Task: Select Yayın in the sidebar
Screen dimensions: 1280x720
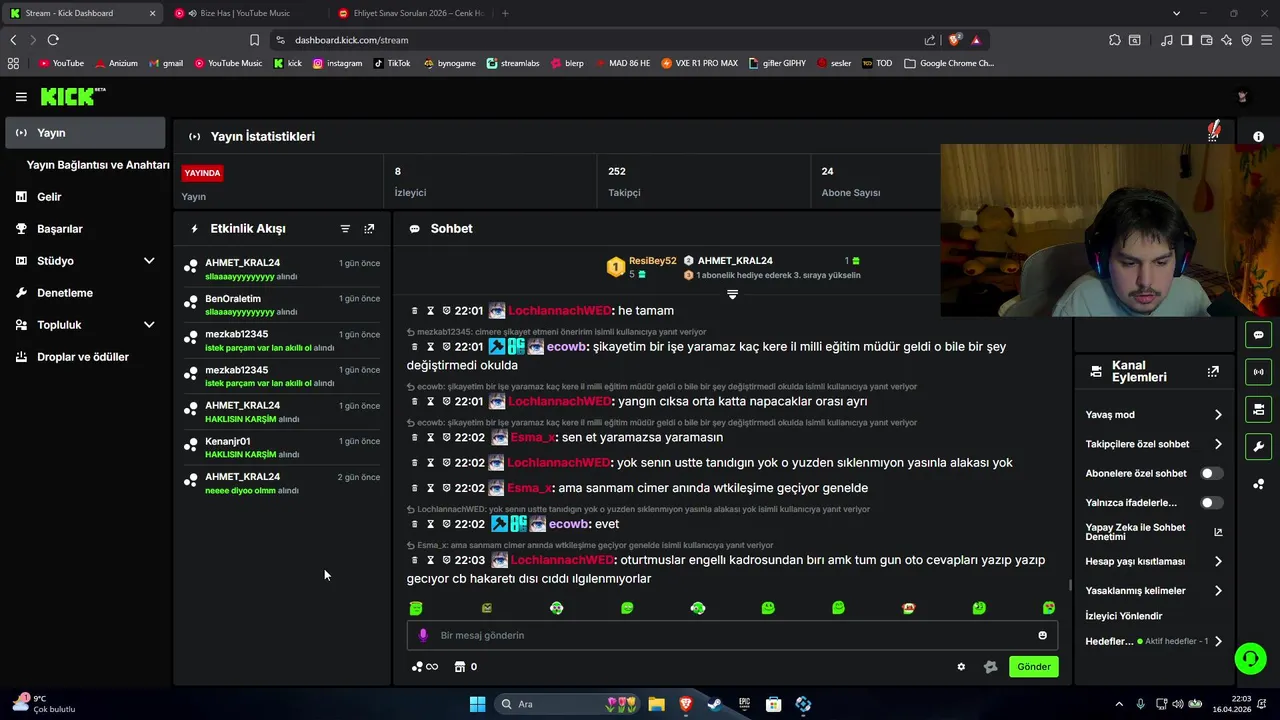Action: [x=85, y=133]
